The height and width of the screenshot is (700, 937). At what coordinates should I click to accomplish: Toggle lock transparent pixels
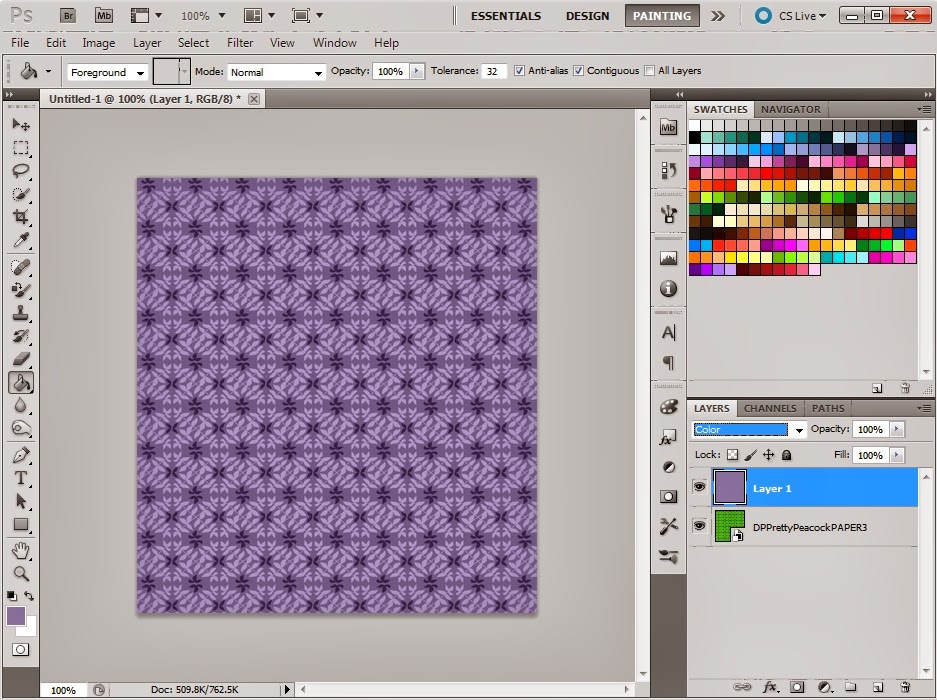[x=732, y=455]
